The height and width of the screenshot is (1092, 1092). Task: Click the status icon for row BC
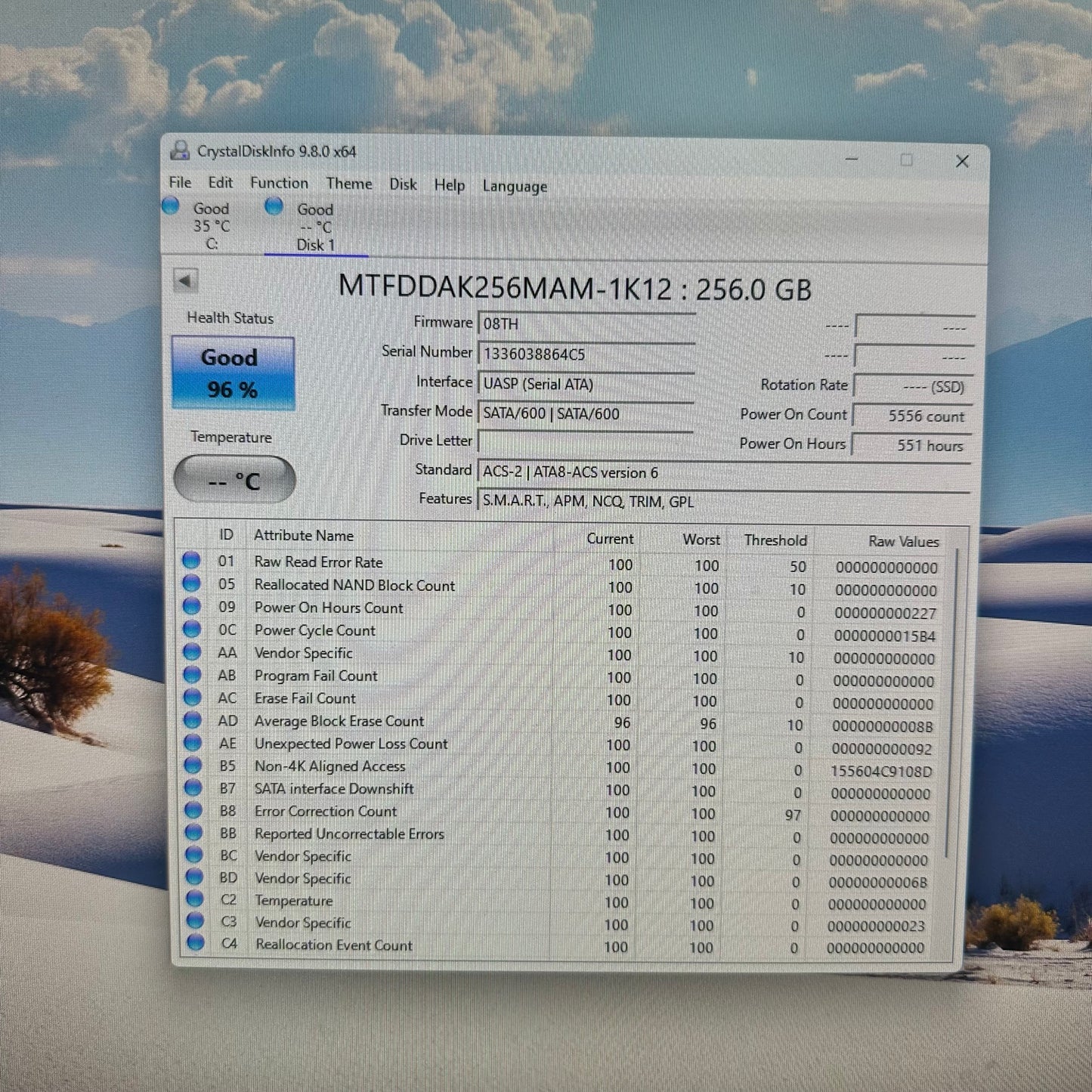click(194, 854)
